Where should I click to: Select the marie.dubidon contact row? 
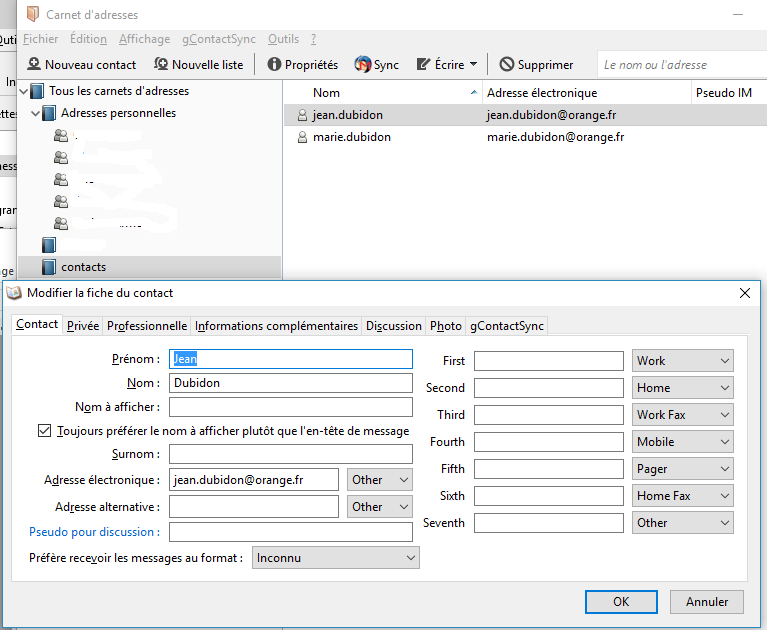[x=351, y=137]
